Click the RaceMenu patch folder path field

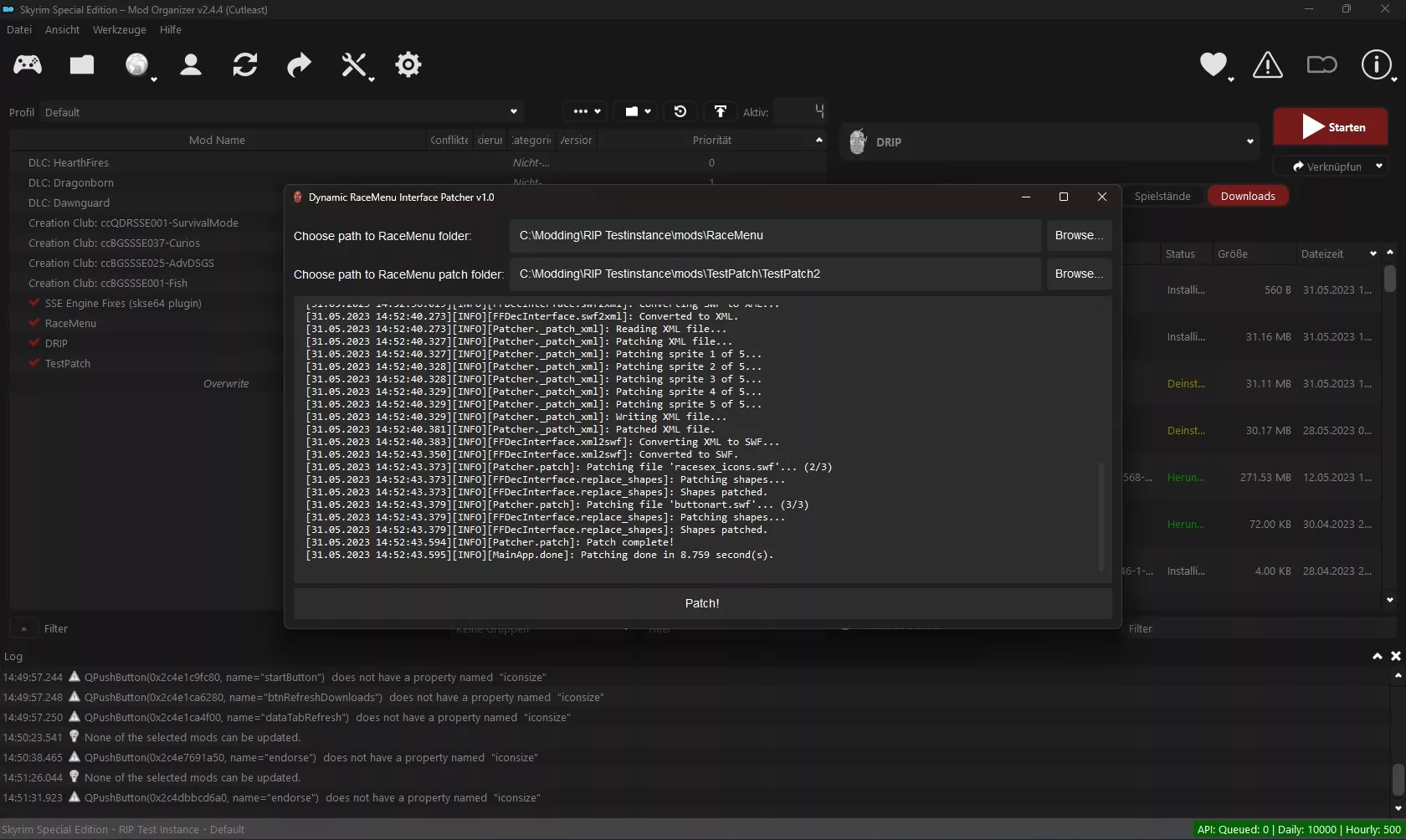coord(775,274)
